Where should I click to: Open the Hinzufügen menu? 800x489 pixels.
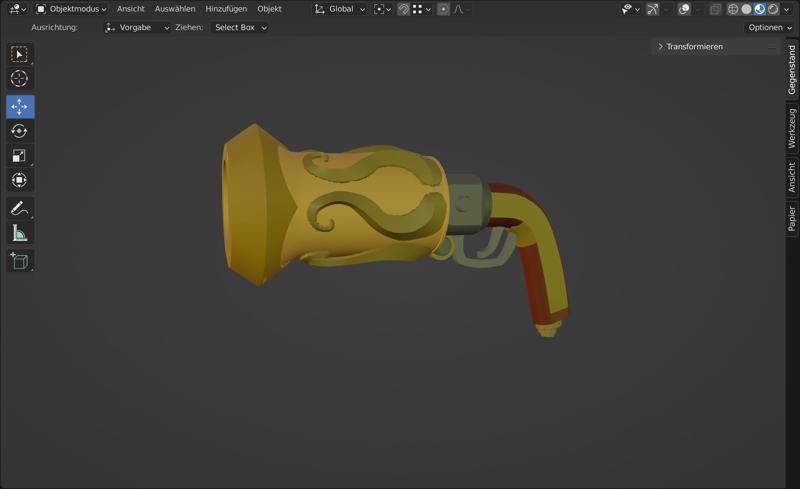pyautogui.click(x=226, y=9)
